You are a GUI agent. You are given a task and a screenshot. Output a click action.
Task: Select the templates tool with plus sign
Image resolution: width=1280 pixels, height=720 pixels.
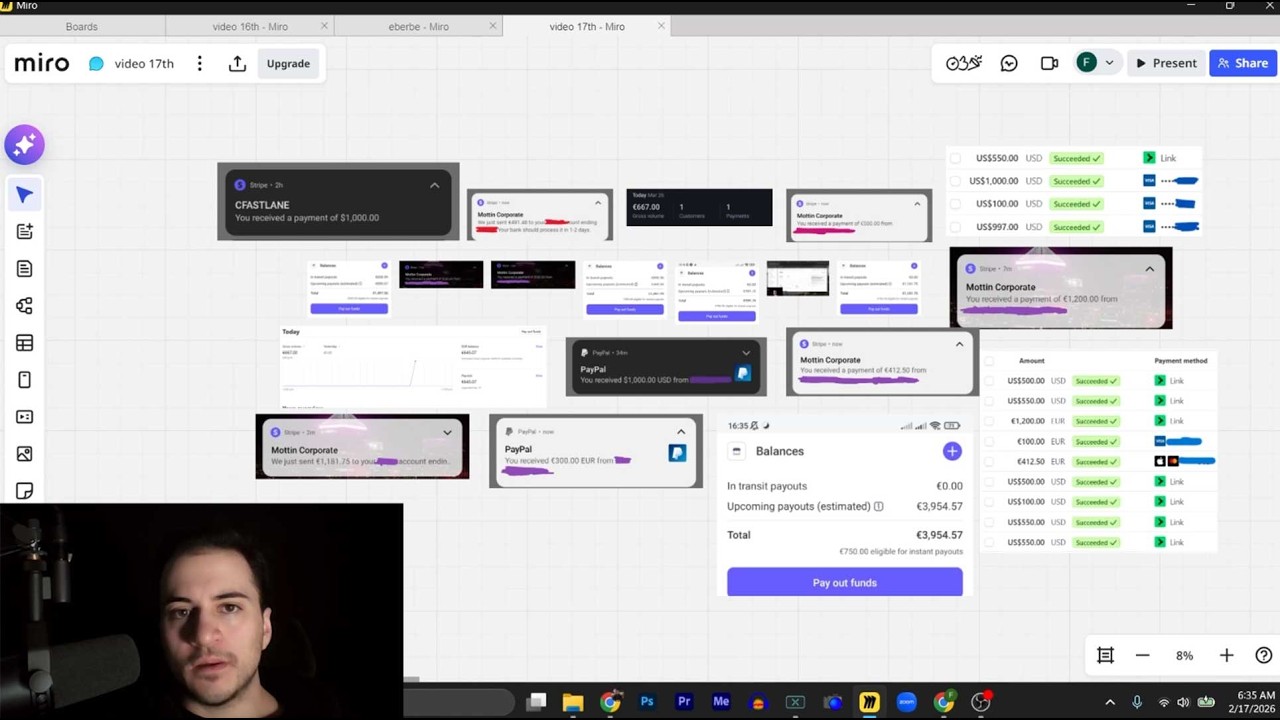(24, 232)
